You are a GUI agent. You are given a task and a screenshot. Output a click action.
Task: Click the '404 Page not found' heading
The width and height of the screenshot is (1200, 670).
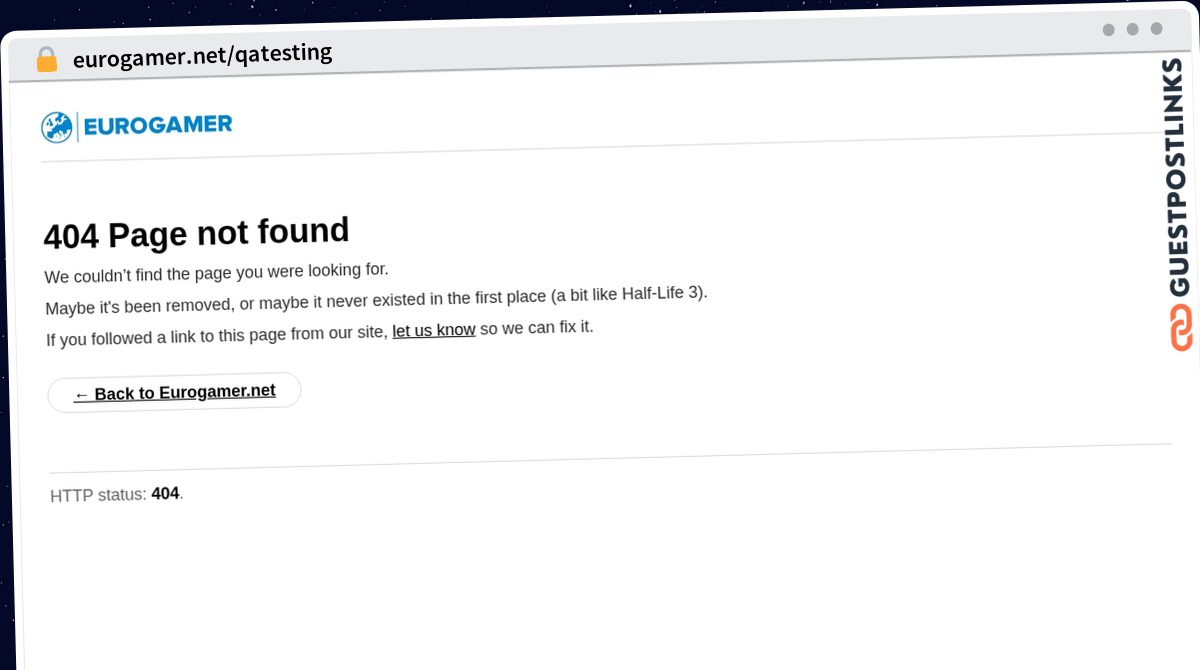196,233
